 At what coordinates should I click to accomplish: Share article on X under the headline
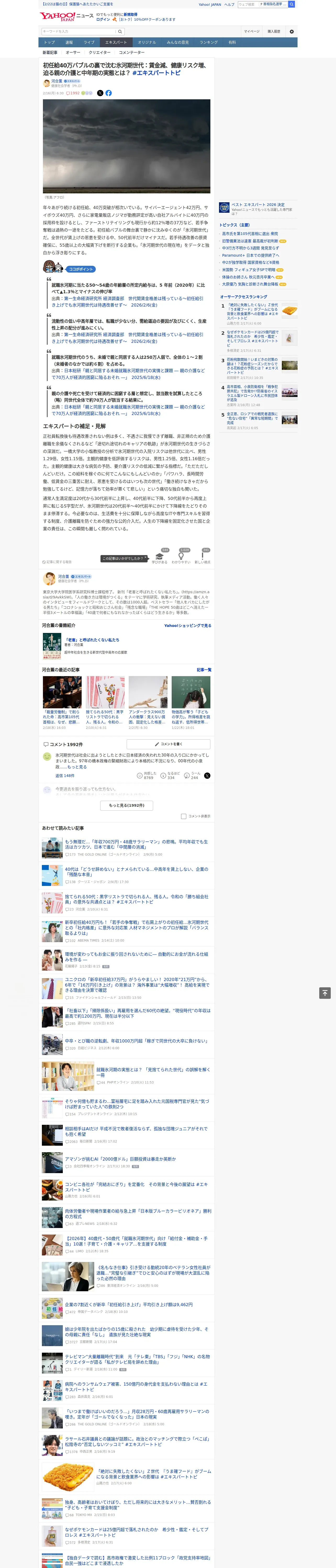click(x=100, y=93)
